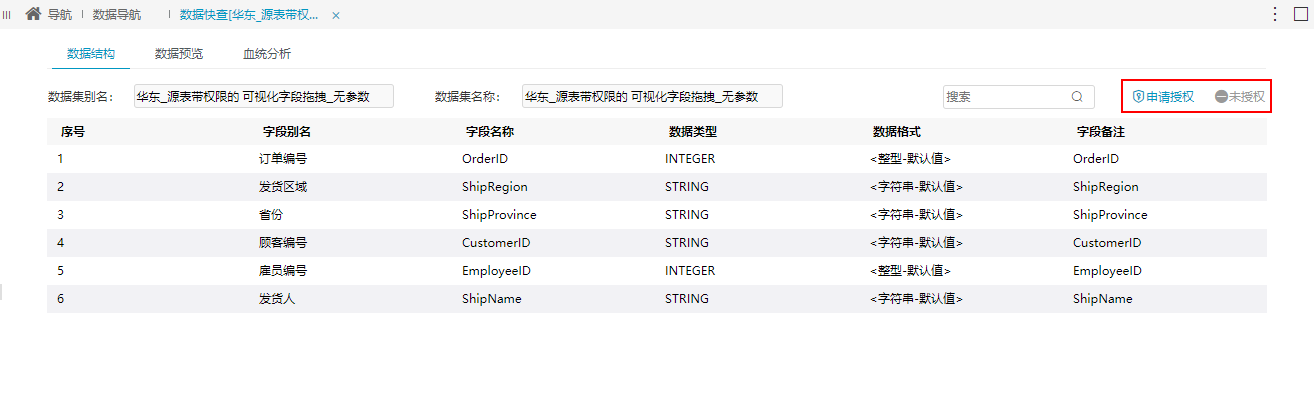Select the OrderID row
This screenshot has height=396, width=1314.
657,159
